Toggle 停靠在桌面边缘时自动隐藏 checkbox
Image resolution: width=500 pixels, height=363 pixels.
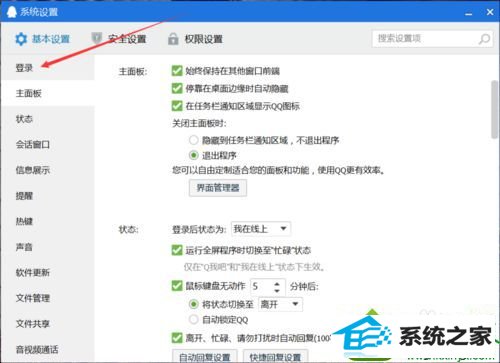click(177, 88)
